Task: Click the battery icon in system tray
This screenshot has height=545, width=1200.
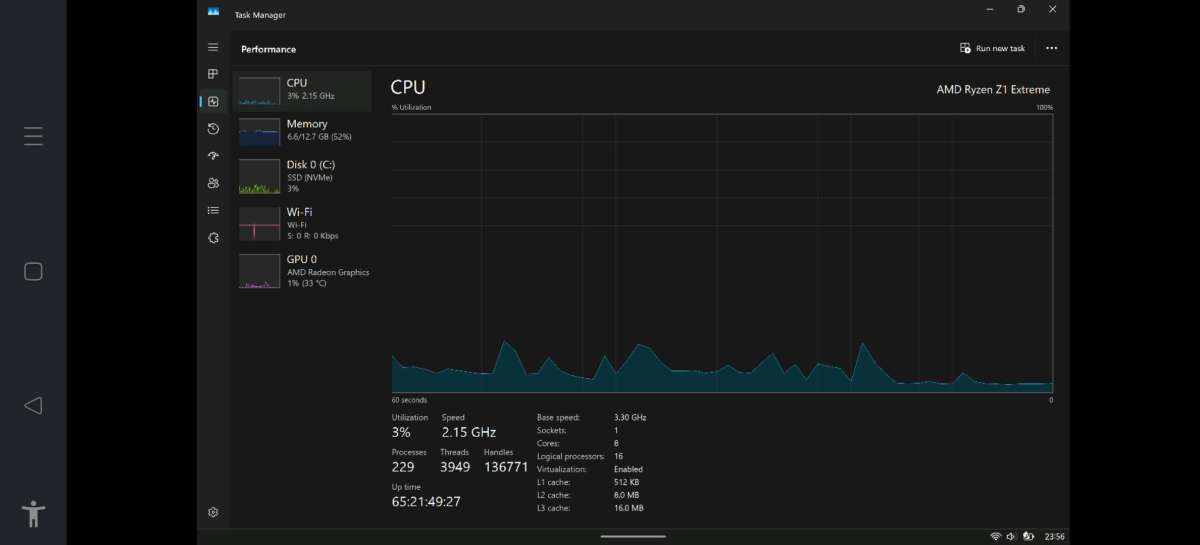Action: click(1027, 537)
